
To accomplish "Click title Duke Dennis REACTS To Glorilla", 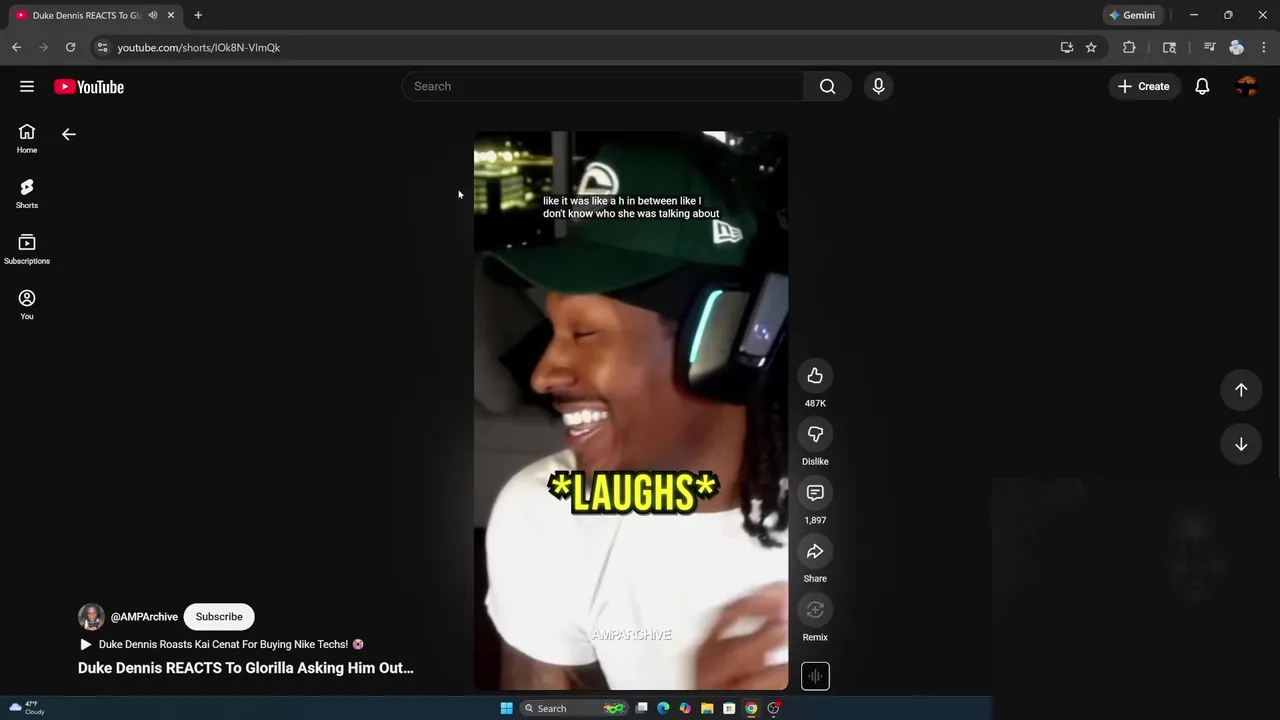I will (246, 668).
